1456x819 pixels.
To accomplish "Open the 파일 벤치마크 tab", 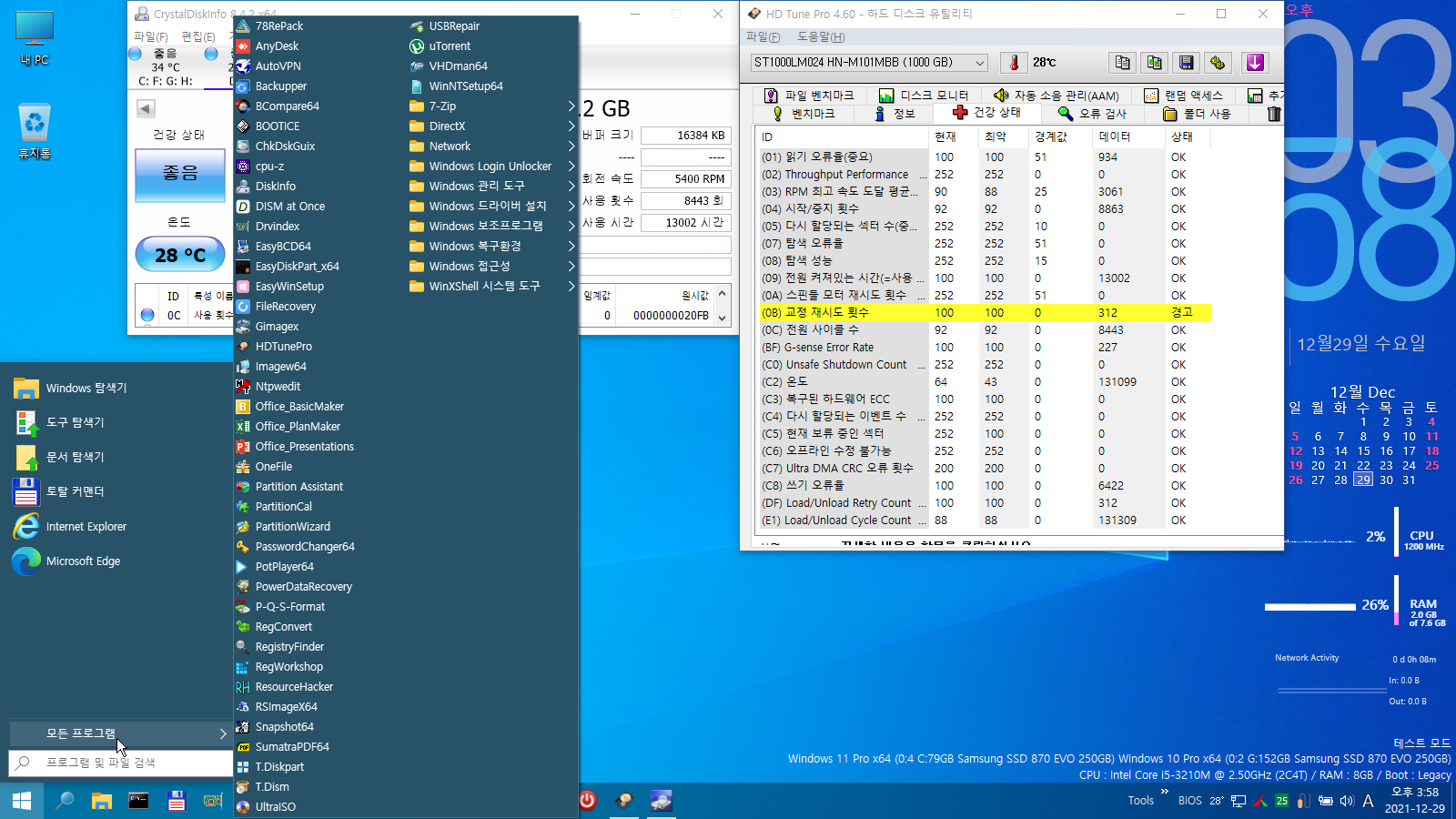I will tap(809, 96).
